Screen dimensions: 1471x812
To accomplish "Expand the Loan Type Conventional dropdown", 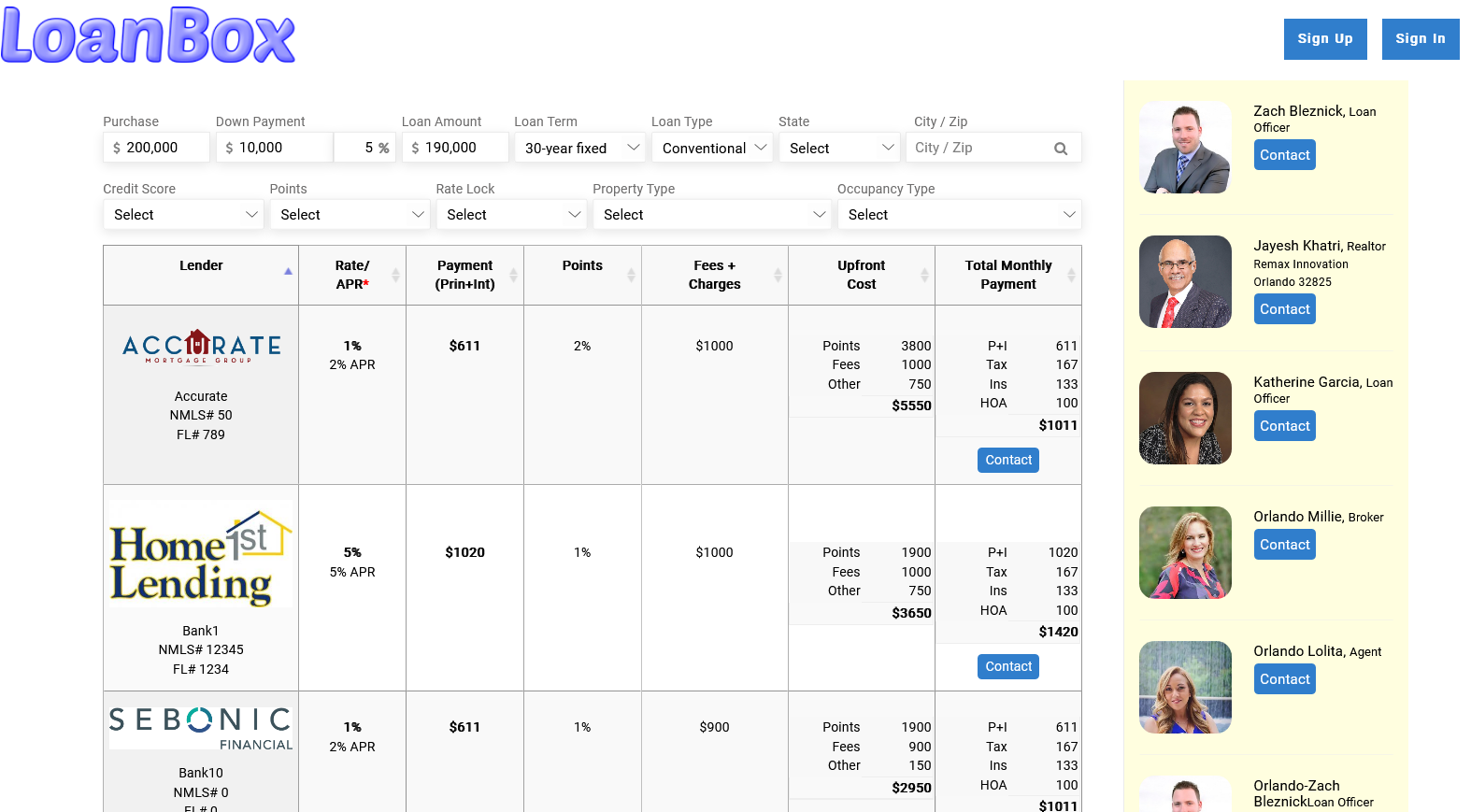I will (x=712, y=148).
